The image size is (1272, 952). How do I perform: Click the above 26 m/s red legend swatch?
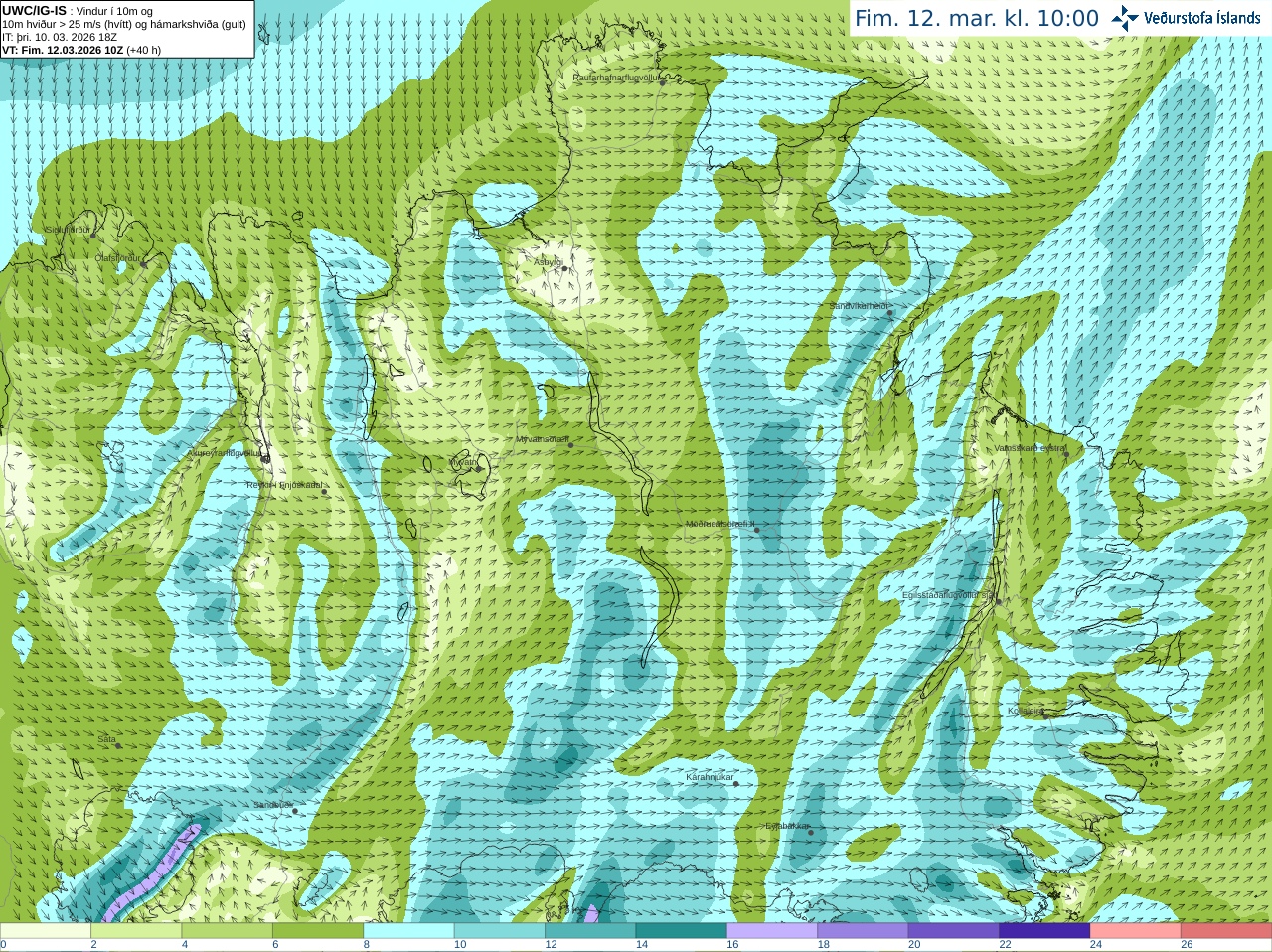point(1226,931)
